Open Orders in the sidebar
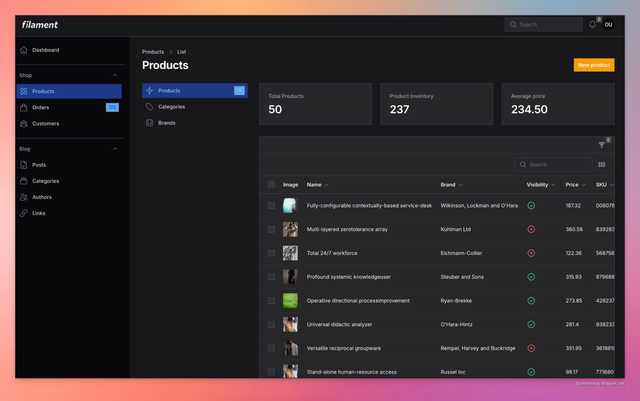640x401 pixels. click(69, 107)
